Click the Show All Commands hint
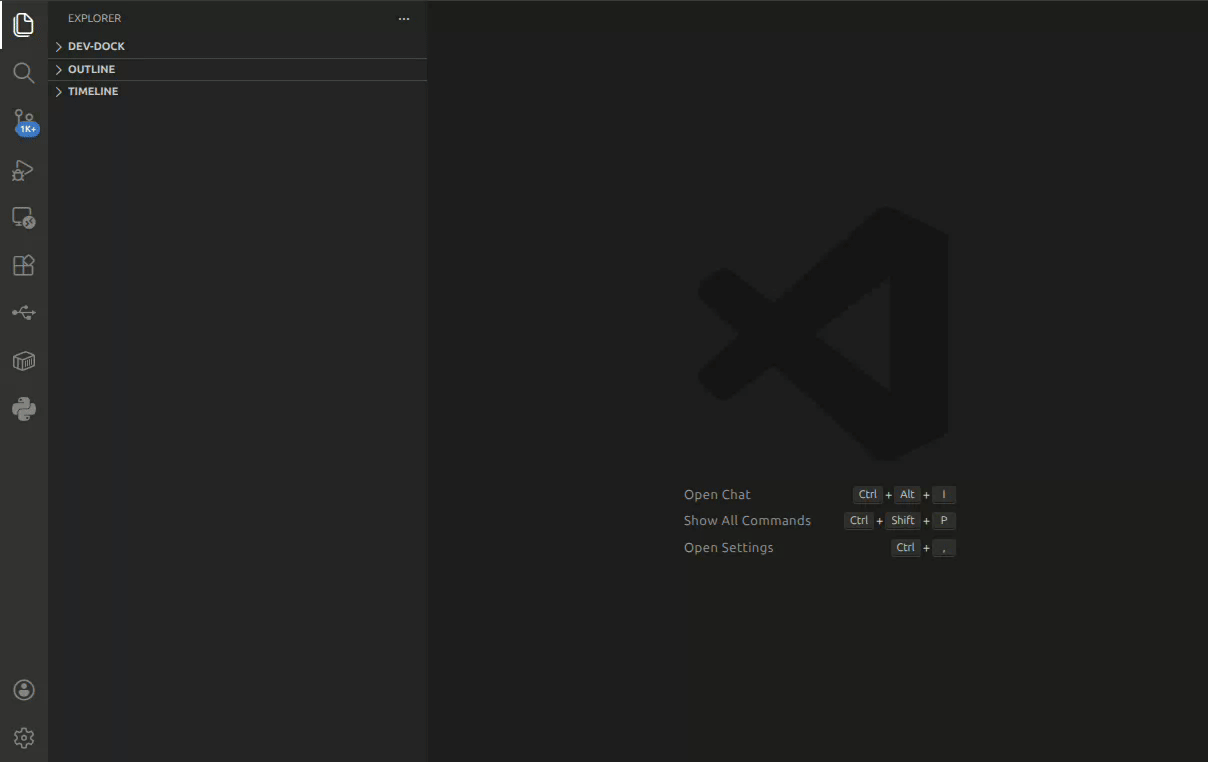Image resolution: width=1208 pixels, height=762 pixels. click(x=747, y=520)
